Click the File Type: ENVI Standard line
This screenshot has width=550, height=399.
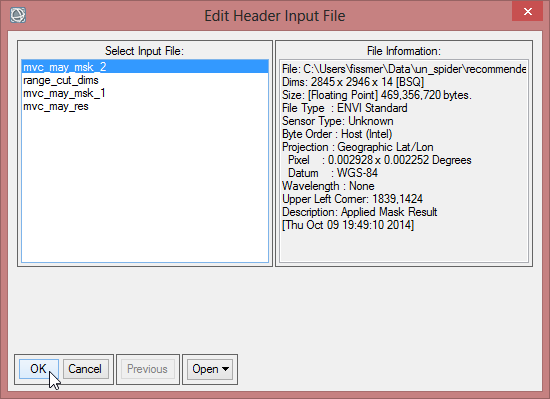pyautogui.click(x=344, y=108)
